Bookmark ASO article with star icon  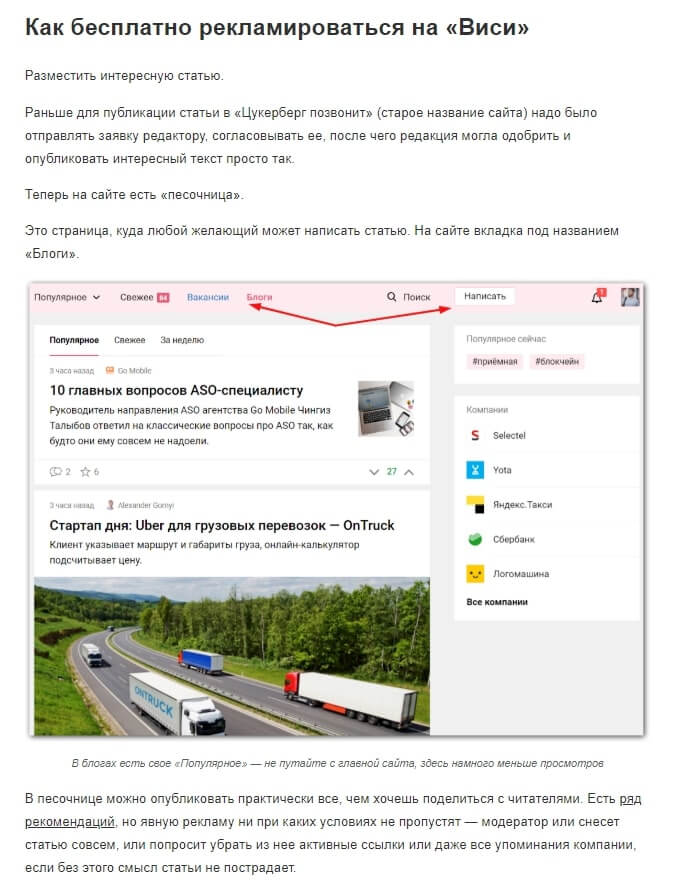coord(85,471)
